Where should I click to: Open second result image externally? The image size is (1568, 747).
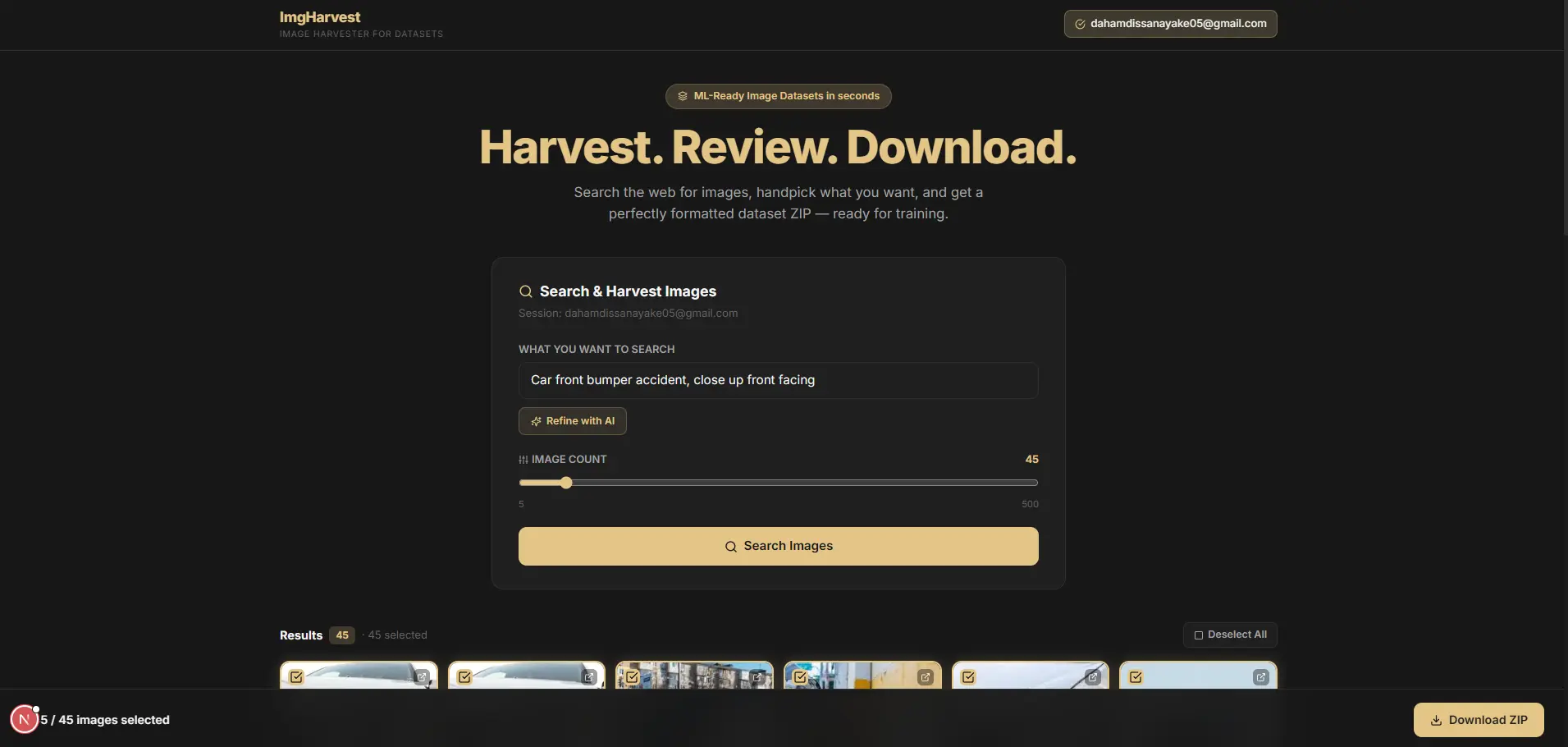pyautogui.click(x=589, y=677)
